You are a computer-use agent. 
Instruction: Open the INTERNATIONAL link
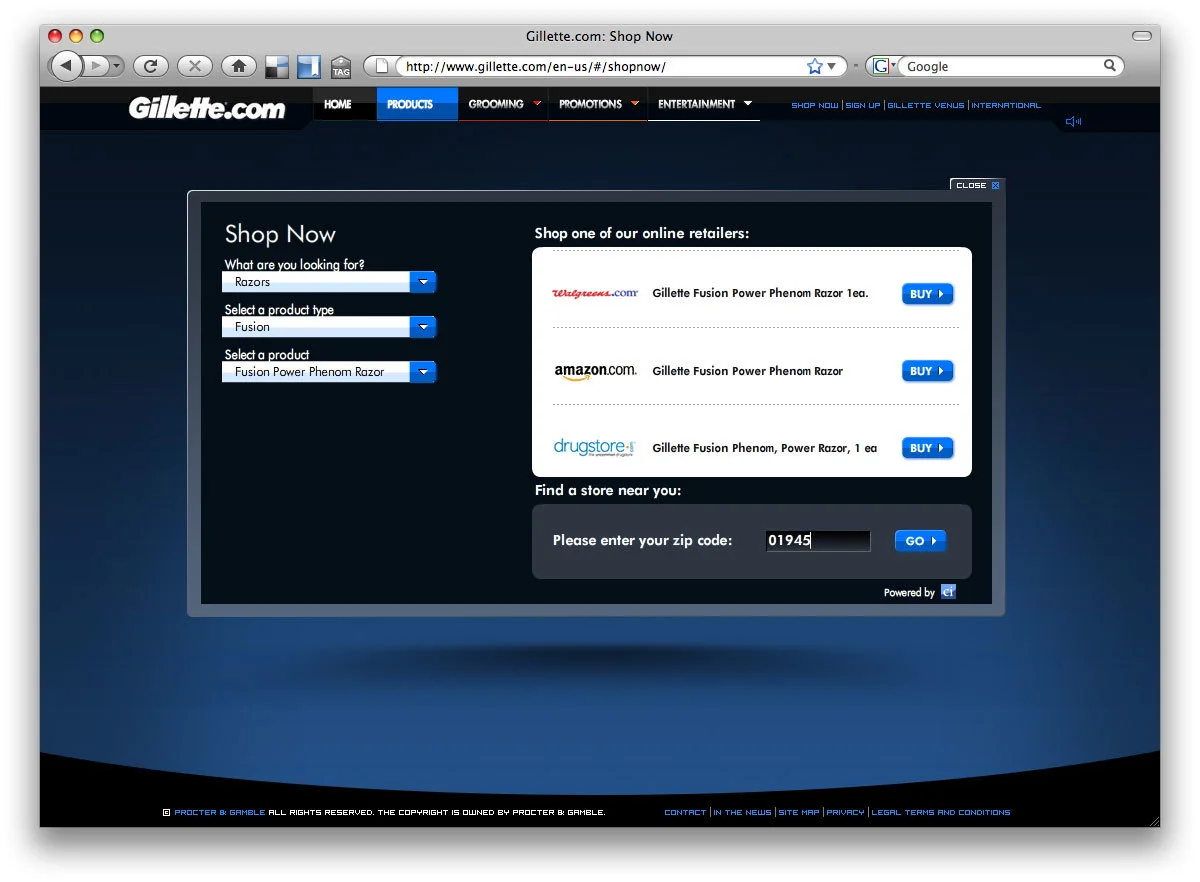1006,105
